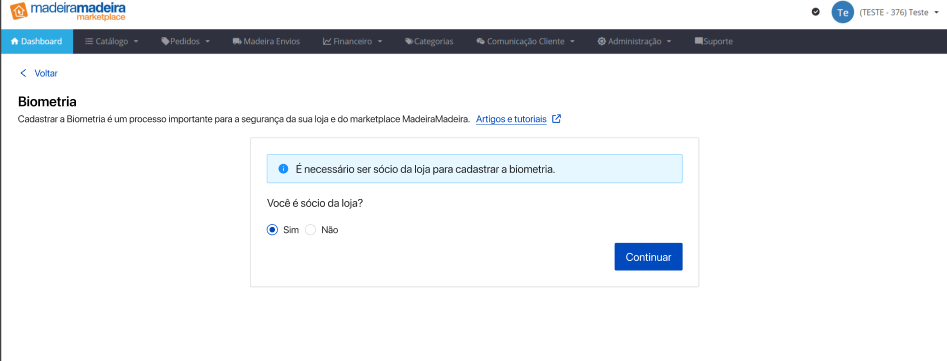Open the Artigos e tutoriais link
The height and width of the screenshot is (361, 947).
(511, 119)
